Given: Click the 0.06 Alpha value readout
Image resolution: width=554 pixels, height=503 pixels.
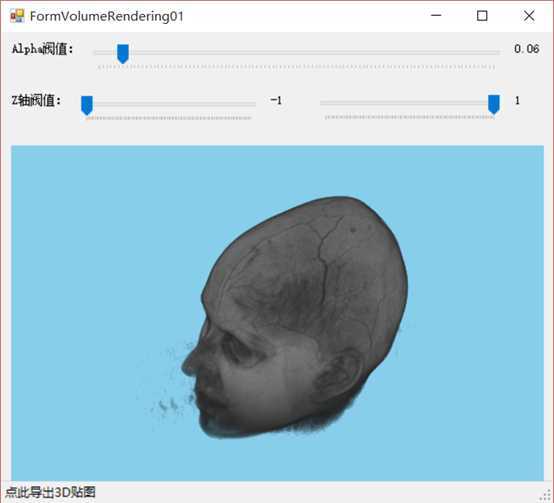Looking at the screenshot, I should pyautogui.click(x=526, y=49).
